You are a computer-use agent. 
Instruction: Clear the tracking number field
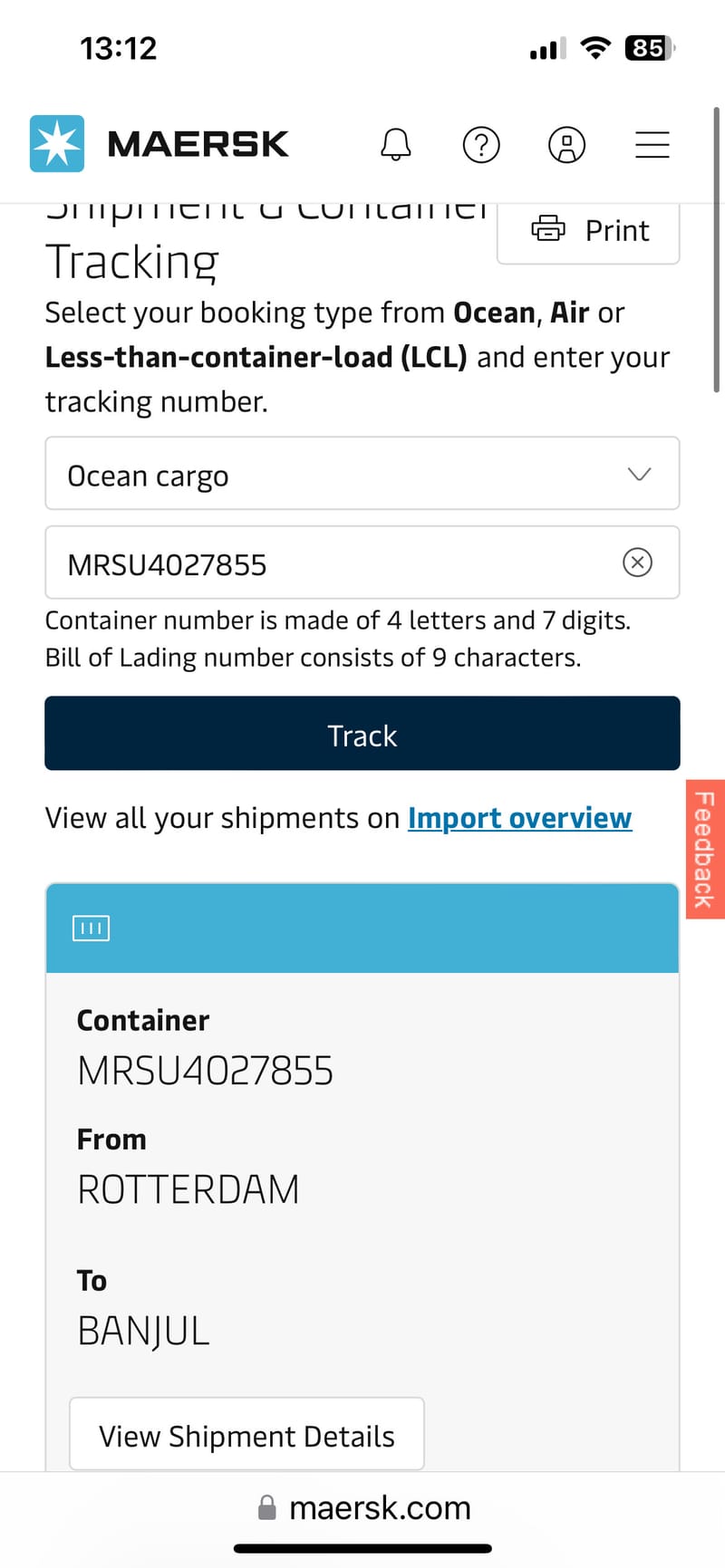637,563
